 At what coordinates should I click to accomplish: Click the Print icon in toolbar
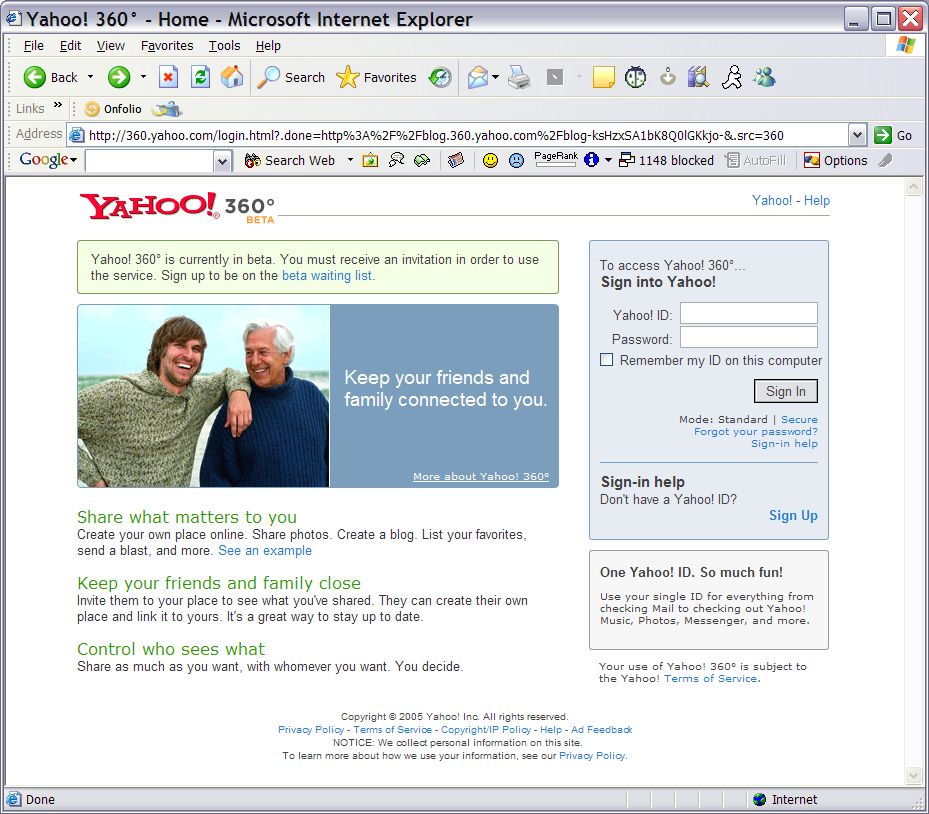(x=518, y=77)
